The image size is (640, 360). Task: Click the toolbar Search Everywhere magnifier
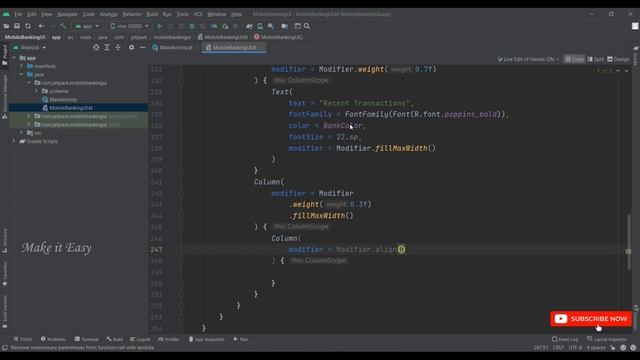tap(307, 26)
